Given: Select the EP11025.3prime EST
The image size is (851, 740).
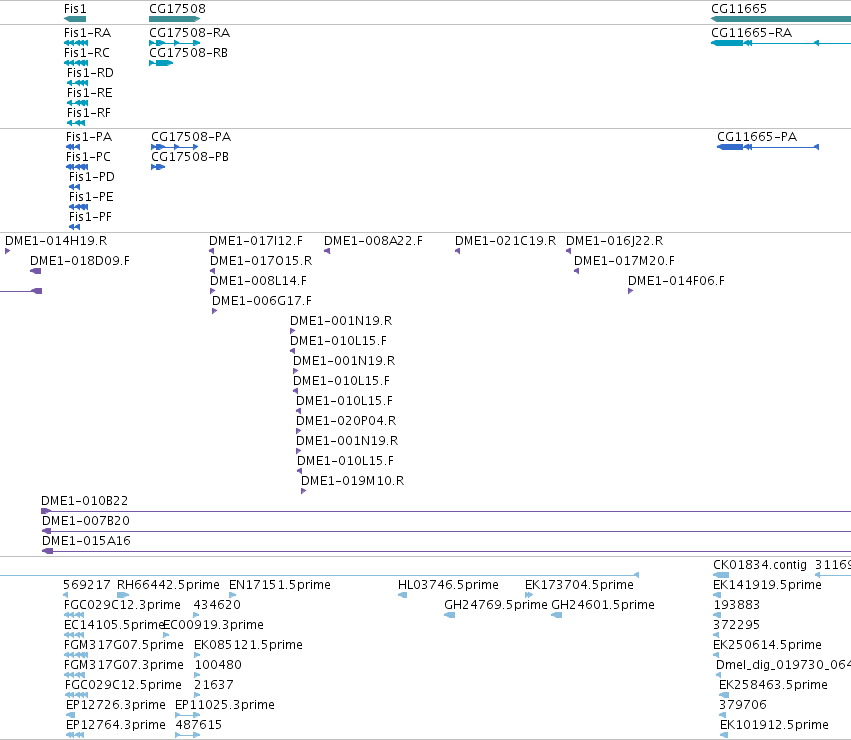Looking at the screenshot, I should (x=225, y=706).
